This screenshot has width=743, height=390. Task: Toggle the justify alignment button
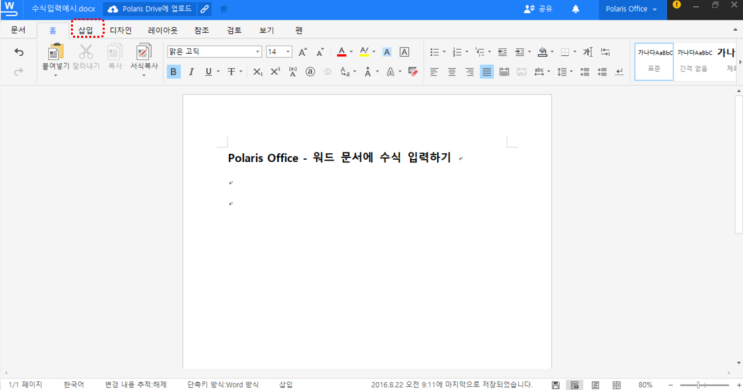(x=487, y=72)
